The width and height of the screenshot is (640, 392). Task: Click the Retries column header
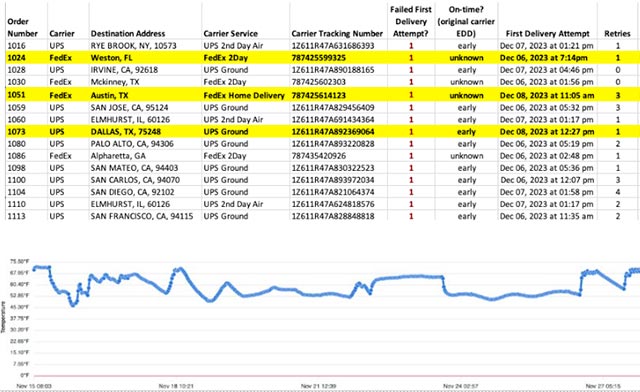click(x=618, y=33)
